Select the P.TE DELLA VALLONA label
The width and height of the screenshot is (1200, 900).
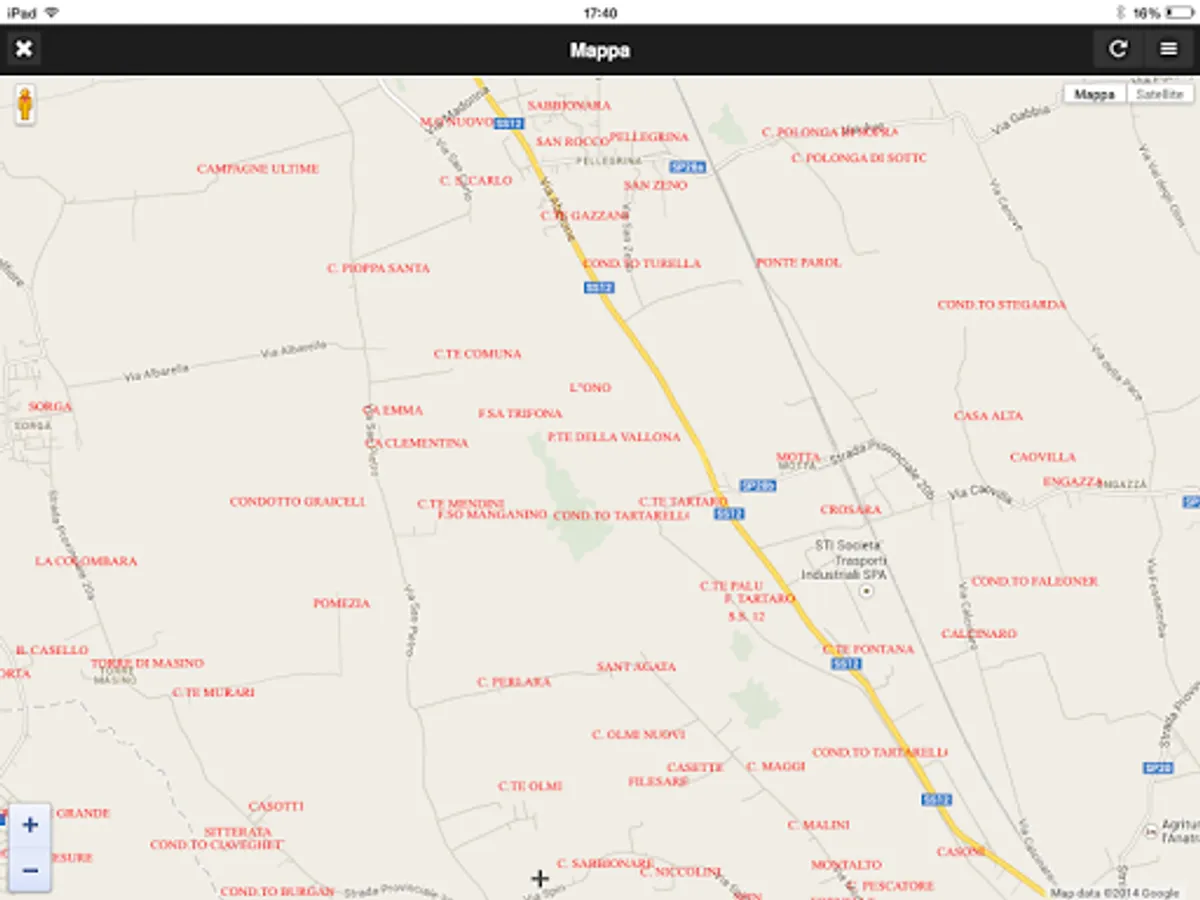[x=614, y=438]
